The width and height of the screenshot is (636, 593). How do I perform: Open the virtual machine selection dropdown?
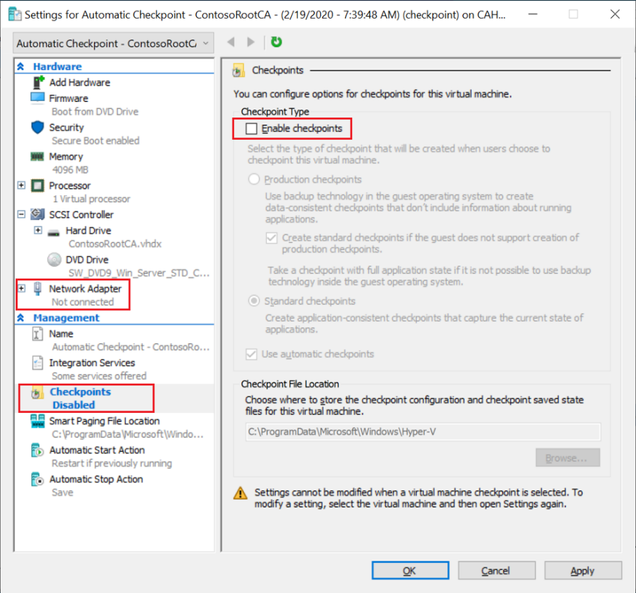113,43
